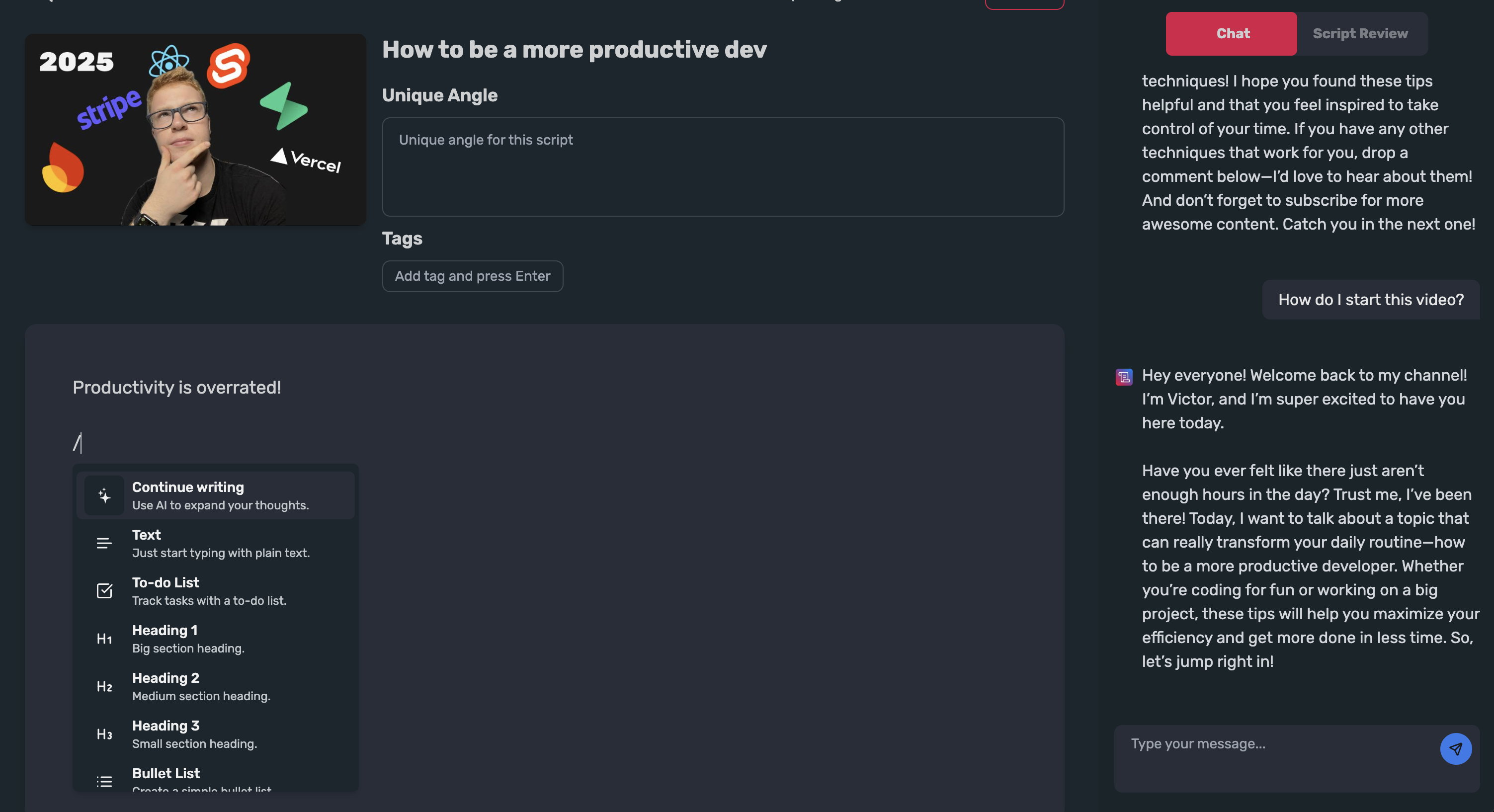The image size is (1494, 812).
Task: Choose Heading 1 from slash menu
Action: click(215, 639)
